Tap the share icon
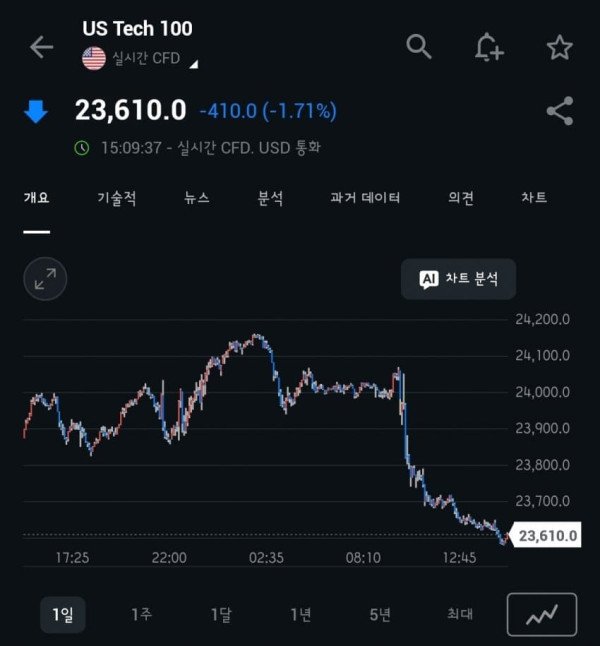 tap(559, 112)
